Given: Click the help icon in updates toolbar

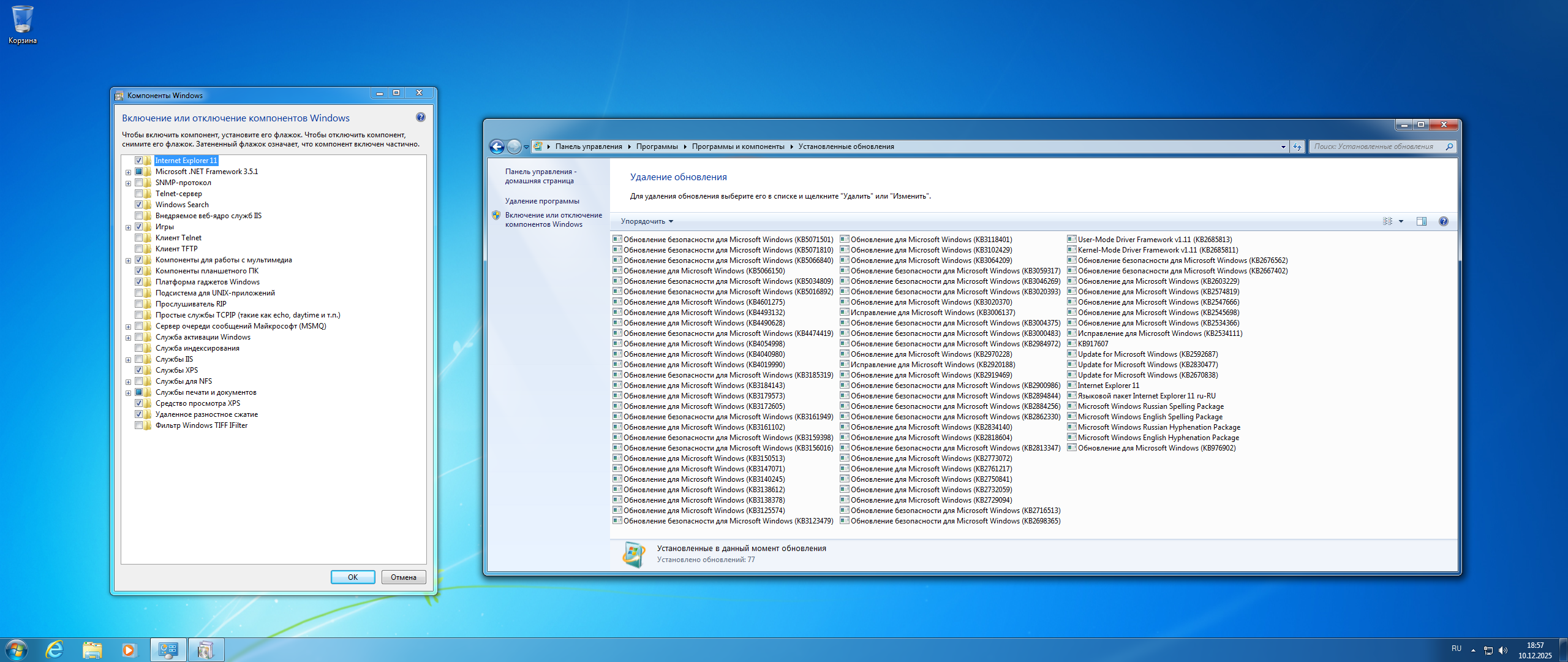Looking at the screenshot, I should (x=1444, y=221).
